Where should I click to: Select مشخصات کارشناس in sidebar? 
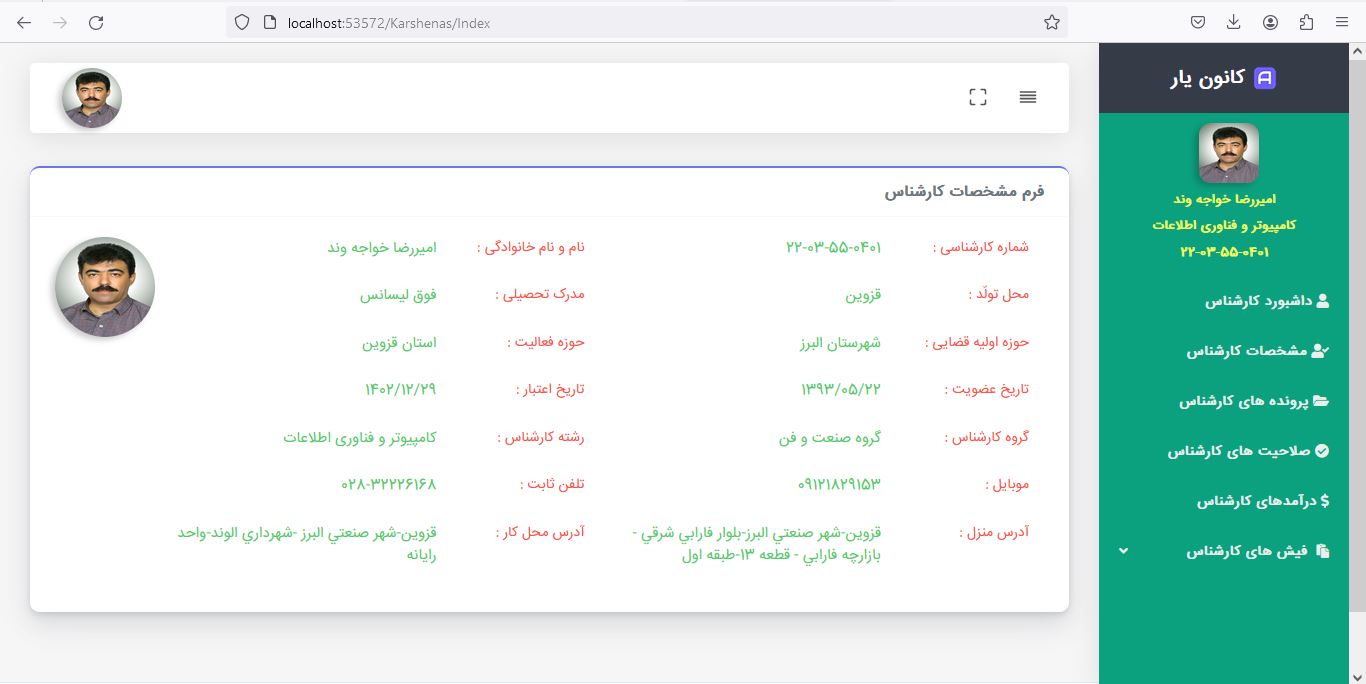coord(1257,351)
